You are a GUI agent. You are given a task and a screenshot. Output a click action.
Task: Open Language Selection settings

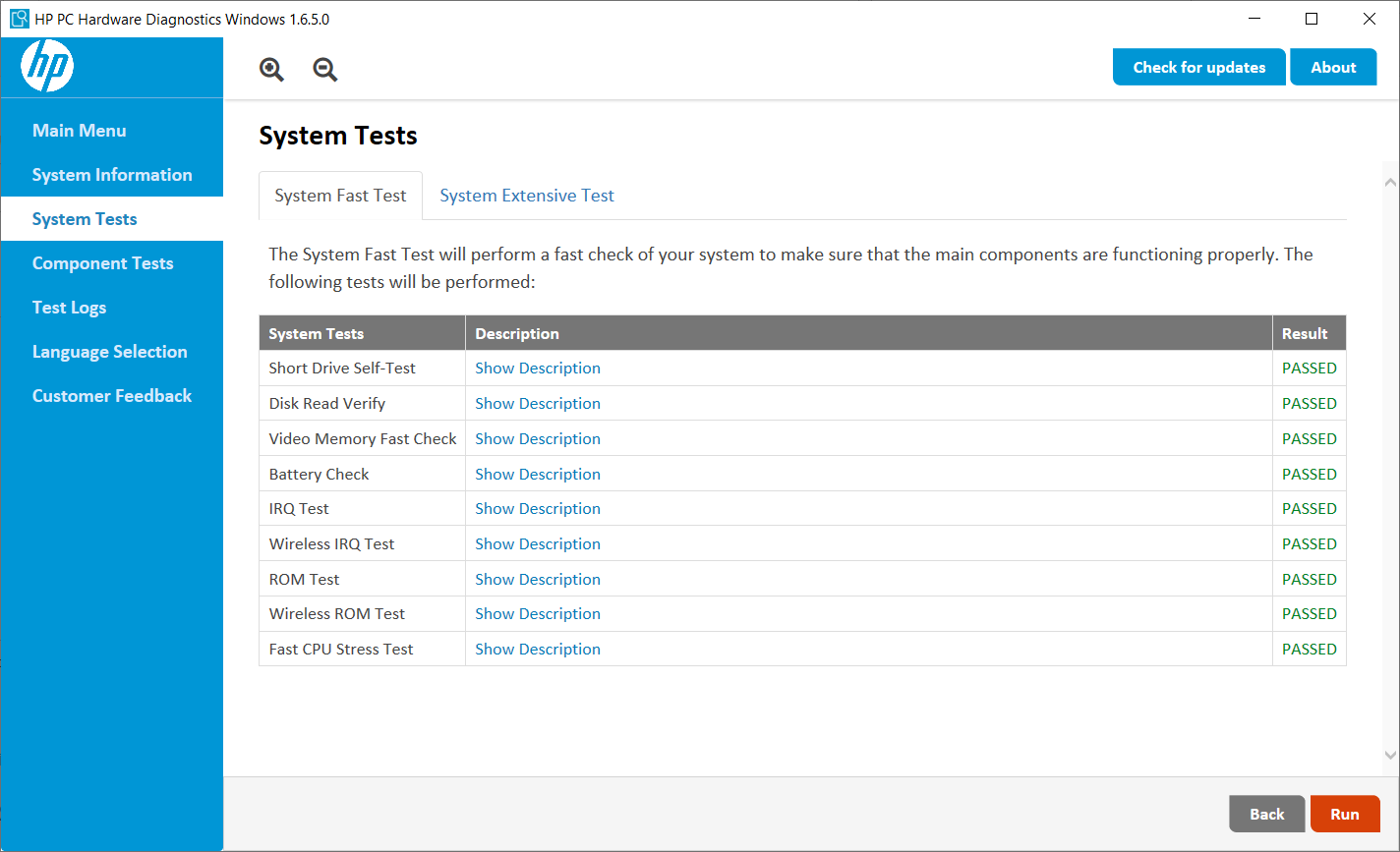(109, 352)
